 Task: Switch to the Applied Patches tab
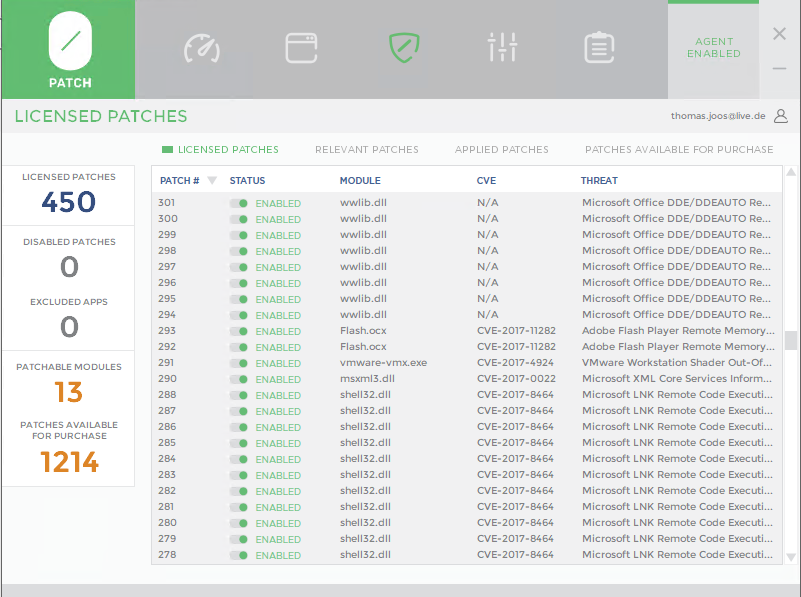(501, 150)
